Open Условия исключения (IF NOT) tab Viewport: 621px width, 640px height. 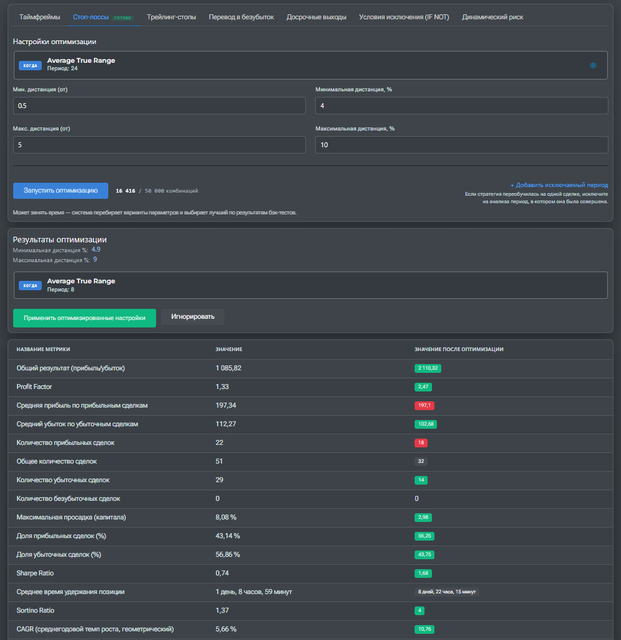(404, 17)
